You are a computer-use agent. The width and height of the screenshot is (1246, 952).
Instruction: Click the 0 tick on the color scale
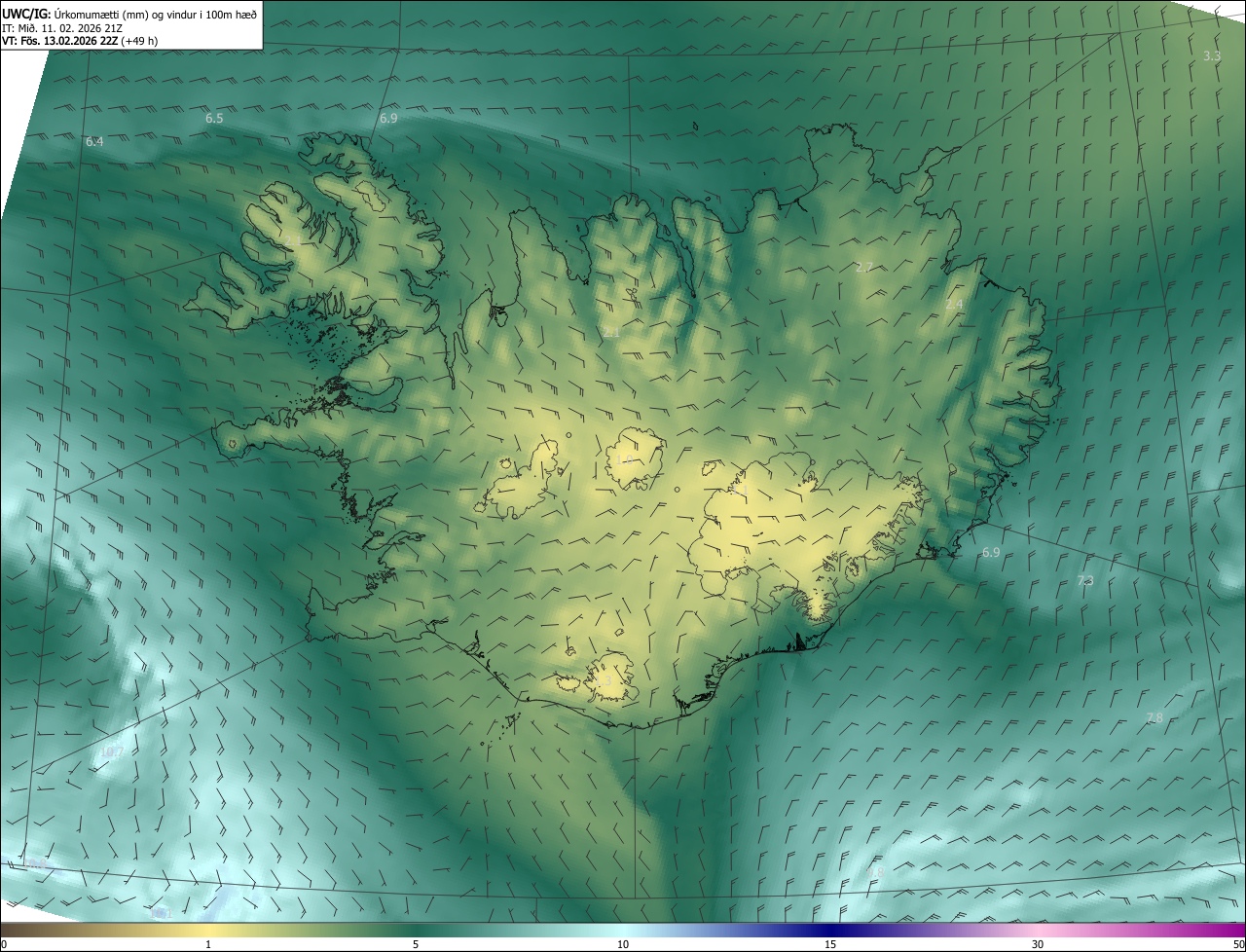[3, 944]
